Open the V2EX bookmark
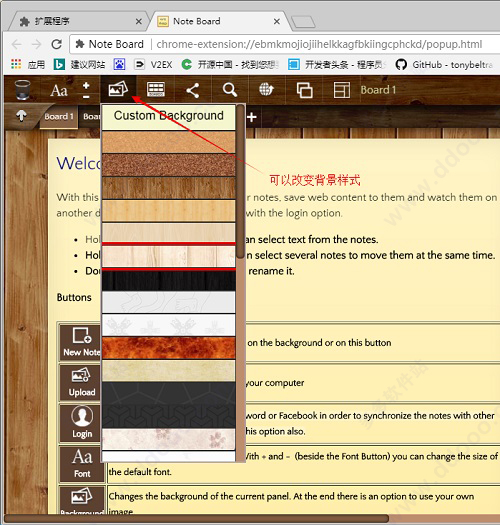 coord(153,64)
